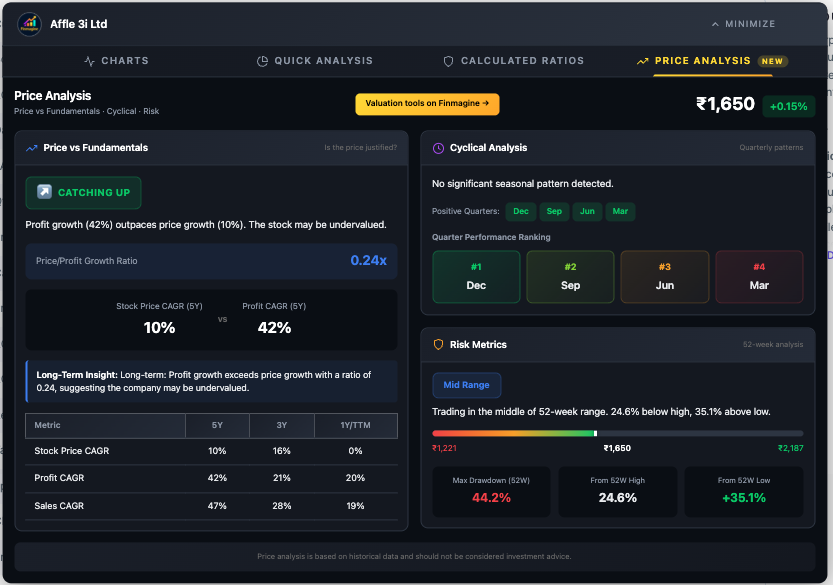Click the Price vs Fundamentals panel icon
Screen dimensions: 833x585
(x=32, y=147)
